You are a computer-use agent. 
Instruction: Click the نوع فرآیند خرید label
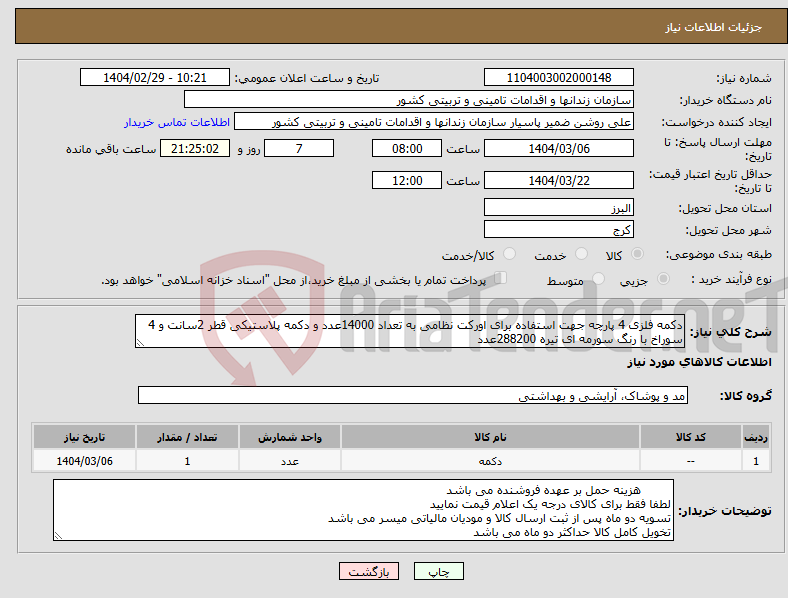click(732, 279)
